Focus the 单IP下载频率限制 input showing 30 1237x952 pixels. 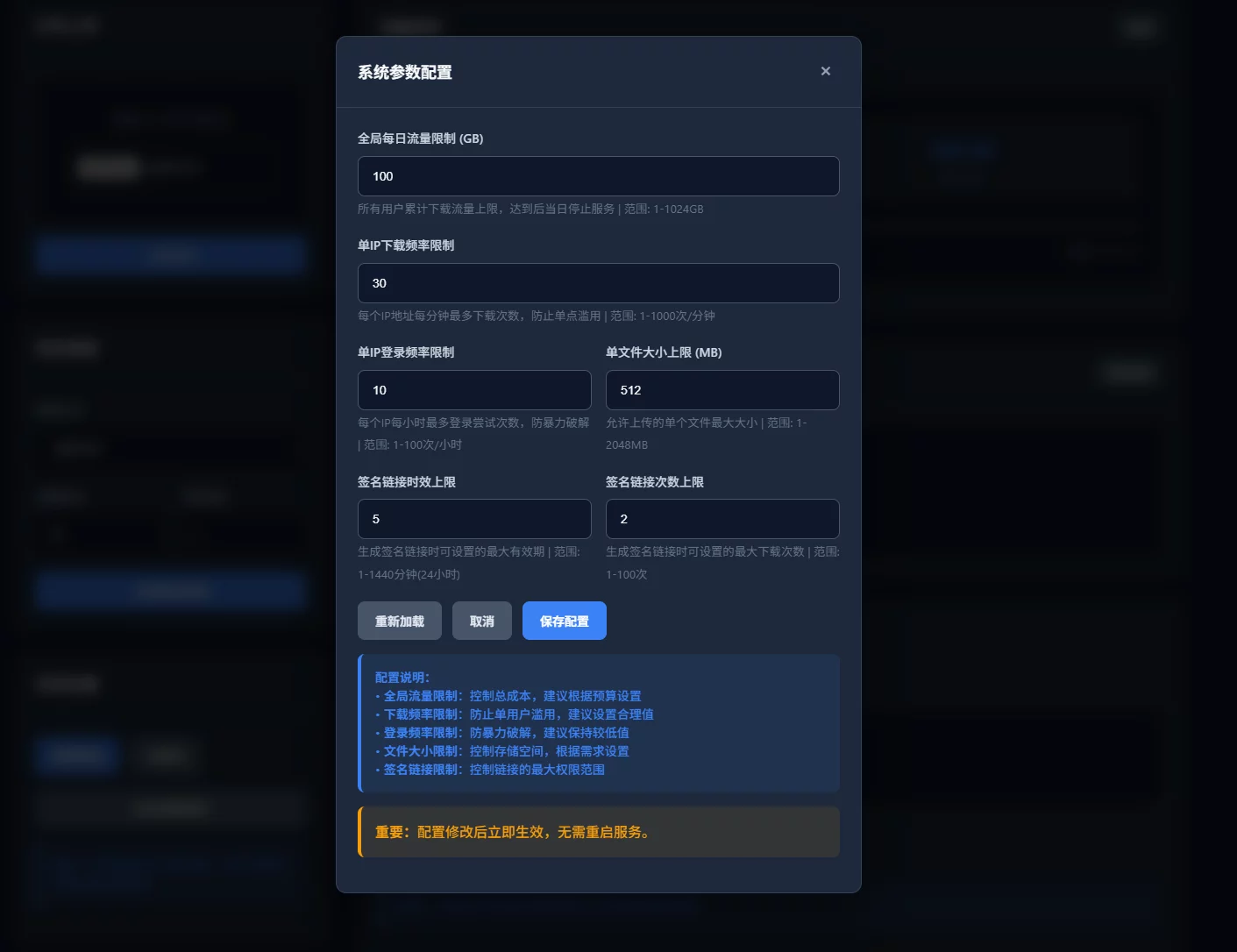click(598, 283)
